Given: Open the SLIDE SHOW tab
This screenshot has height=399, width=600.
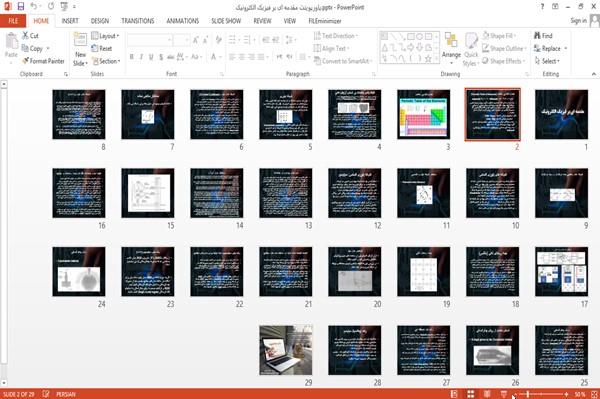Looking at the screenshot, I should [226, 21].
